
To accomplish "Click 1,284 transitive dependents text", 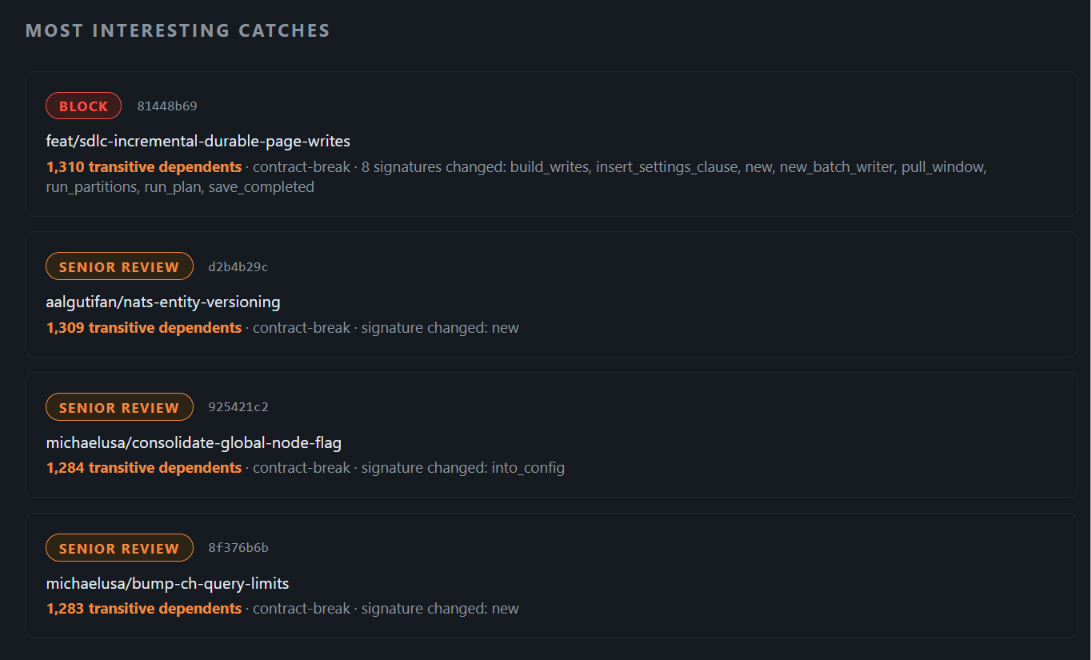I will (x=144, y=468).
